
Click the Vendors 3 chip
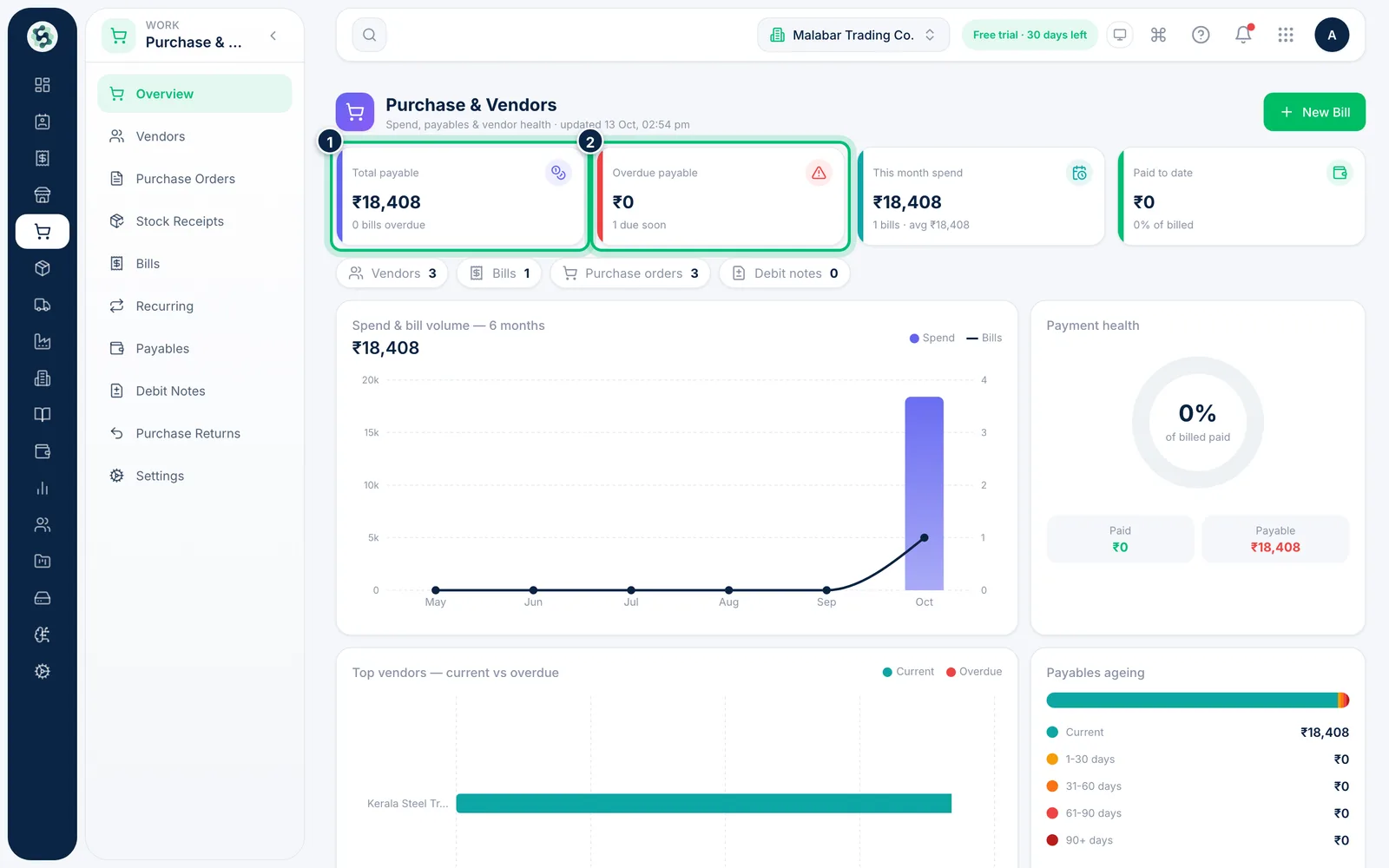tap(392, 273)
